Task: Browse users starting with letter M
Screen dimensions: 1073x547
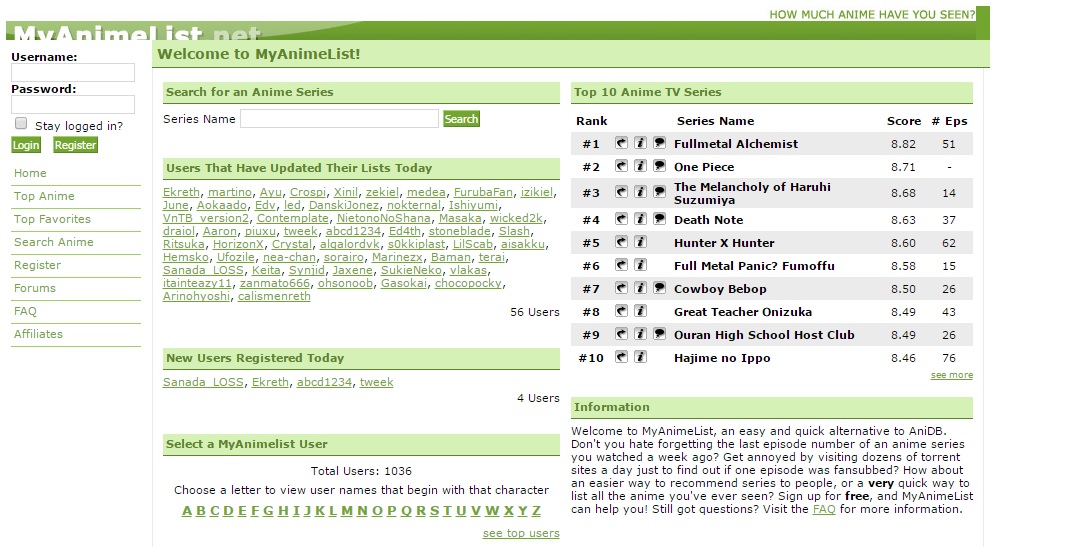Action: click(x=347, y=511)
